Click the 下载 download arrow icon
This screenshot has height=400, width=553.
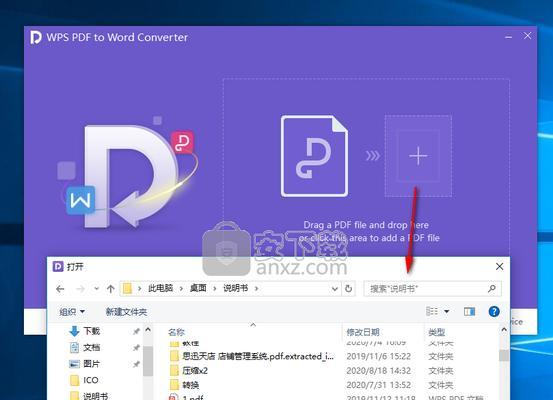click(x=74, y=331)
